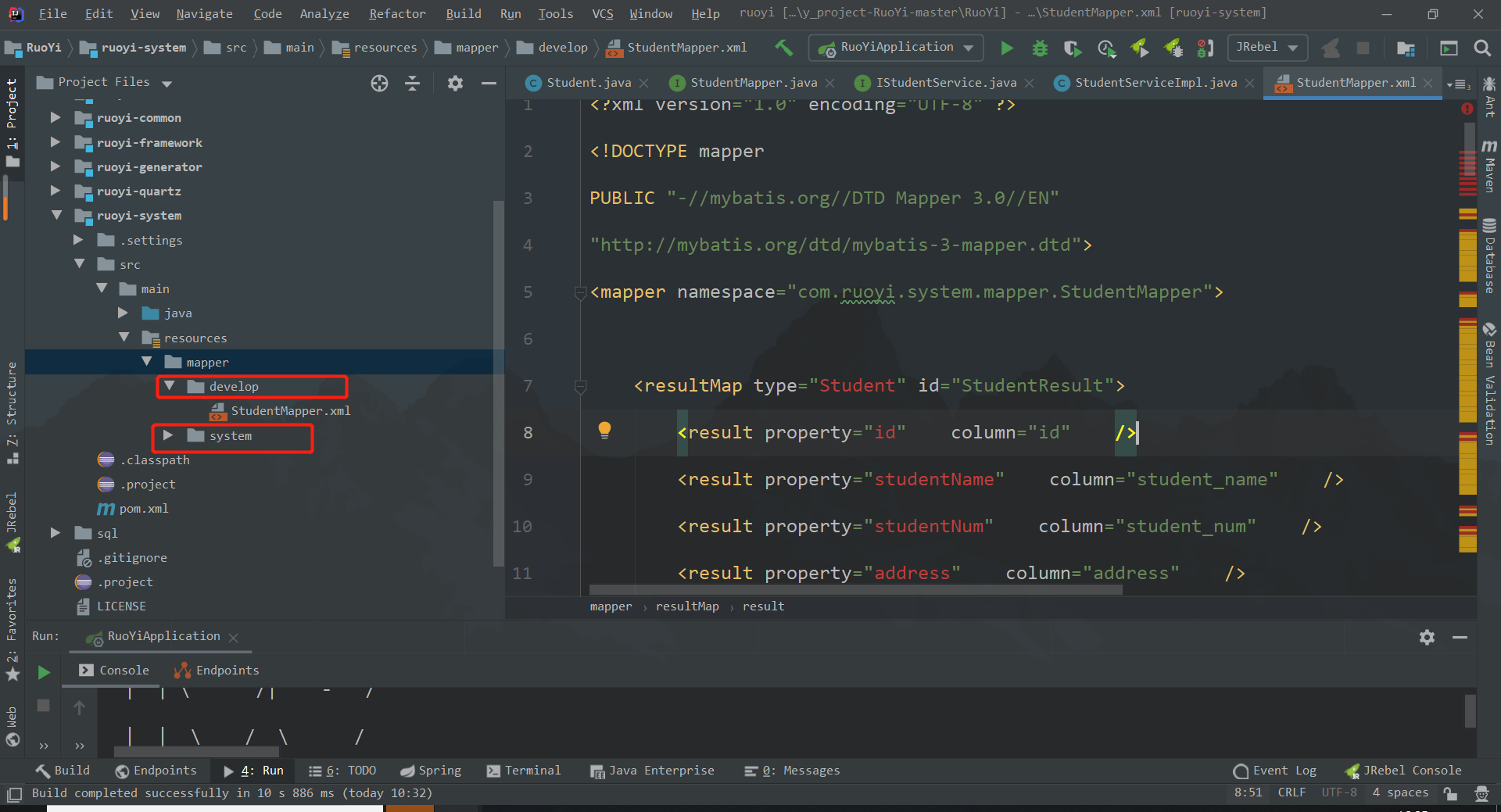Toggle the Favorites side panel
1501x812 pixels.
tap(12, 629)
